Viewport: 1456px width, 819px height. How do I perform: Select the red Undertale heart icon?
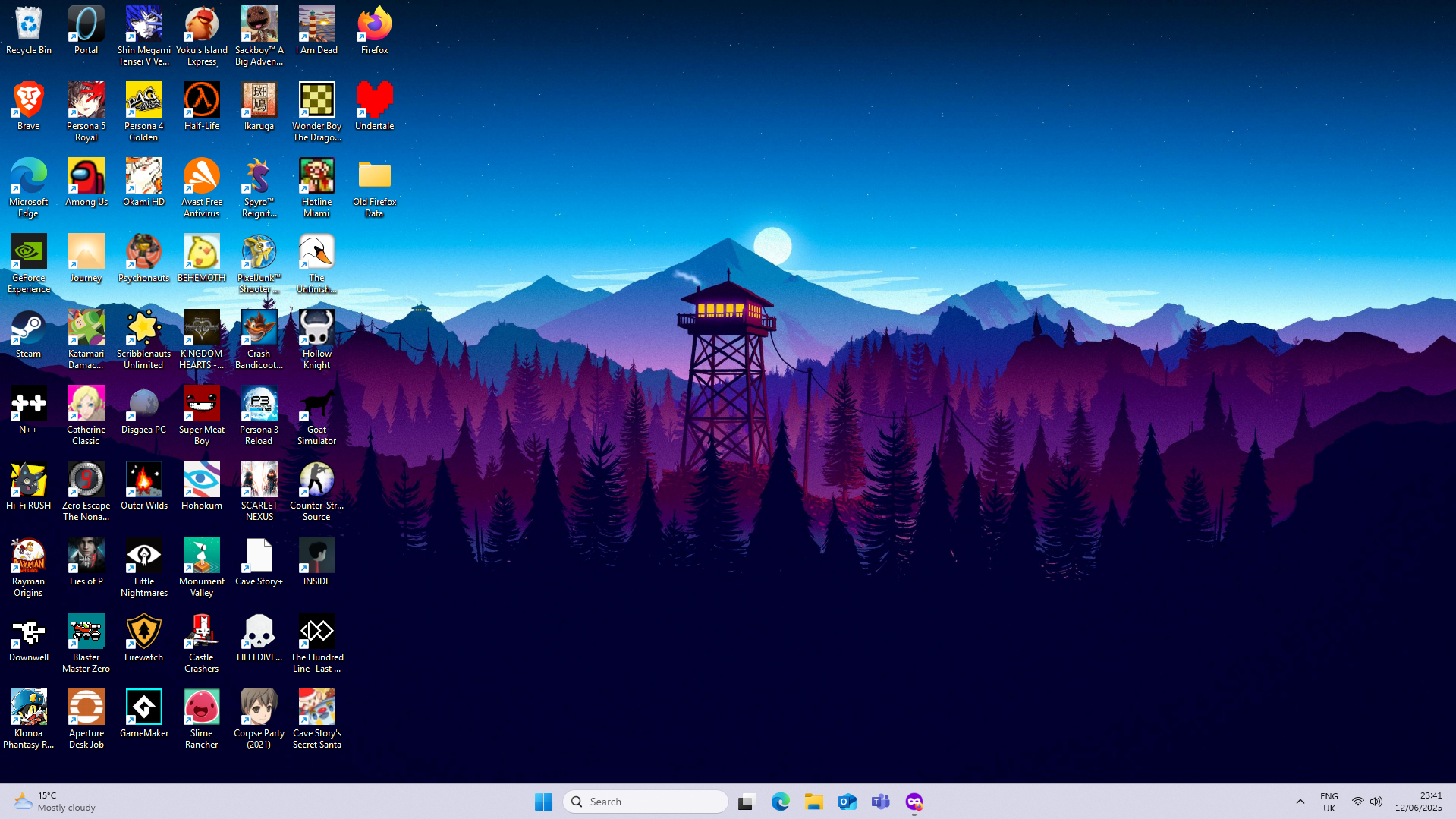tap(375, 100)
